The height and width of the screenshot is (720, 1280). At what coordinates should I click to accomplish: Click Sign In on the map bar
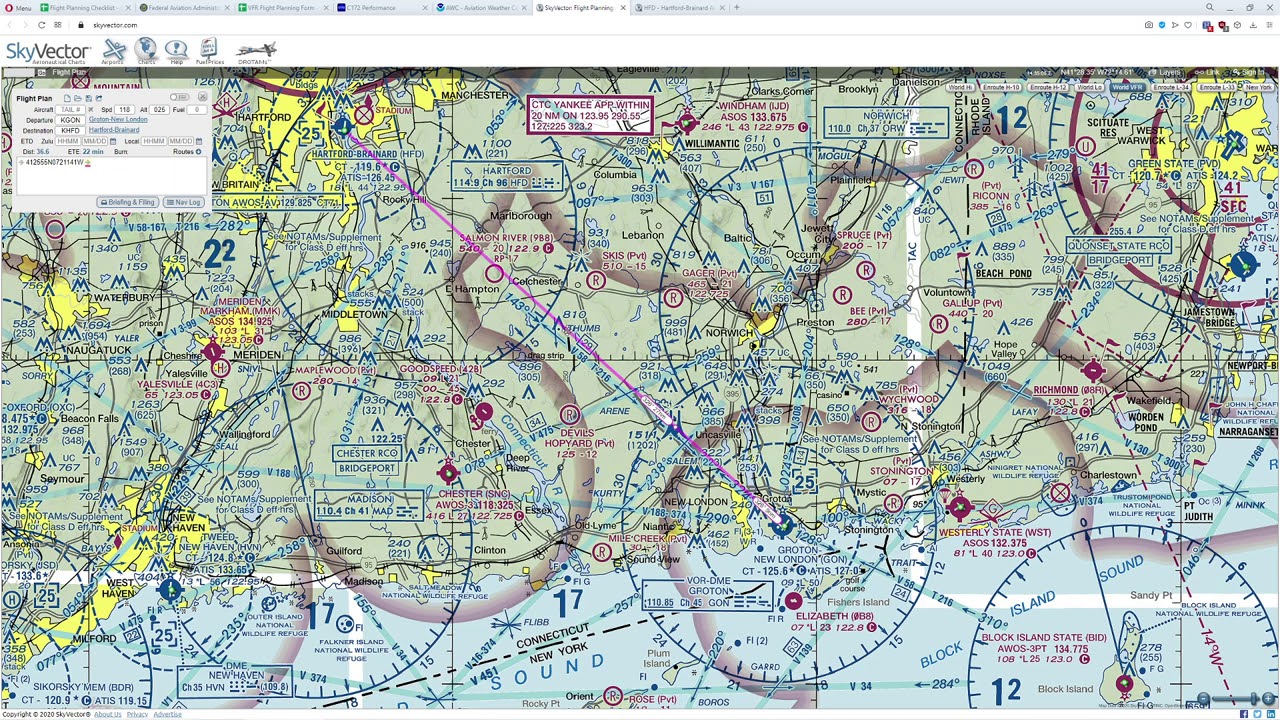point(1249,72)
